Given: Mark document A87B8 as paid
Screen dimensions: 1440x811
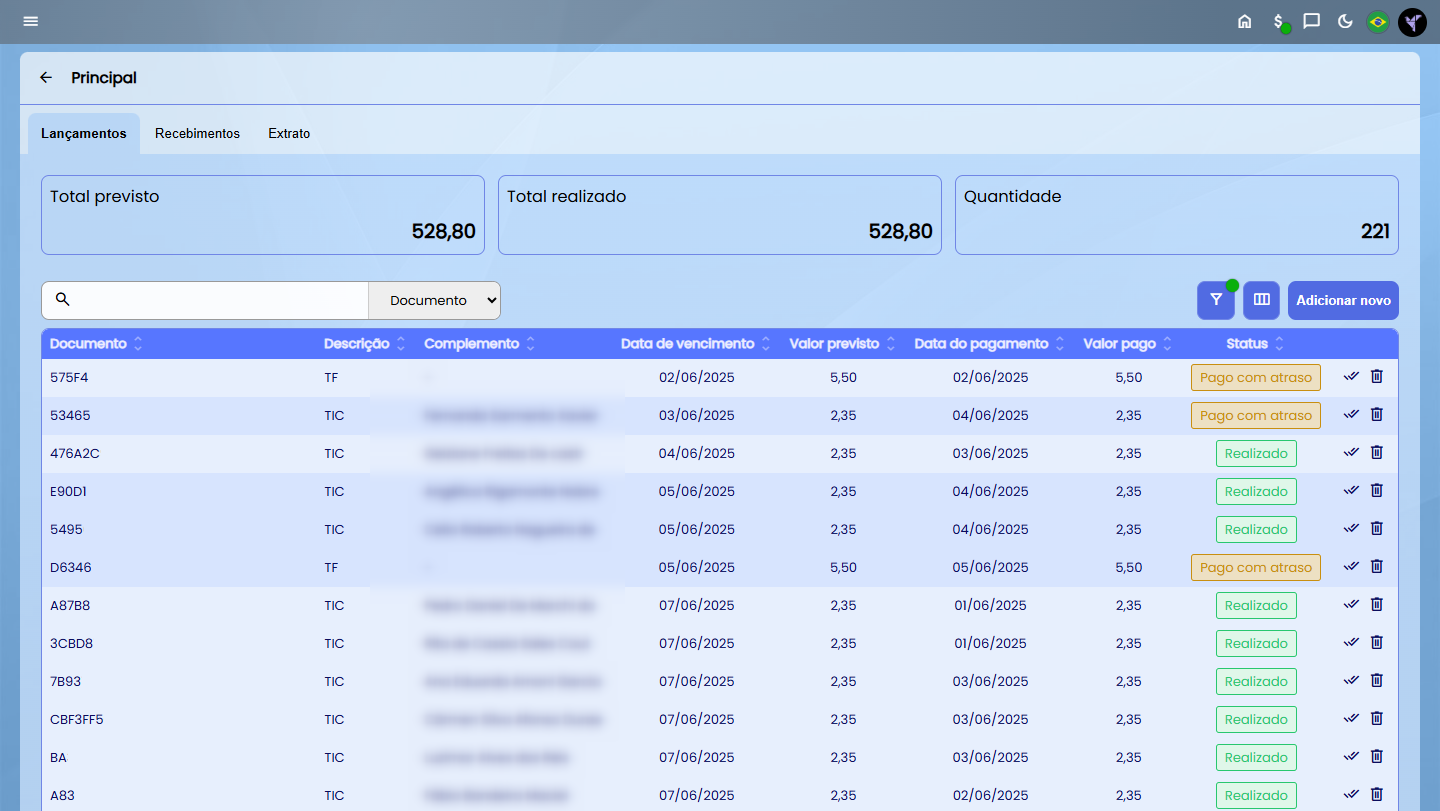Looking at the screenshot, I should pyautogui.click(x=1352, y=604).
